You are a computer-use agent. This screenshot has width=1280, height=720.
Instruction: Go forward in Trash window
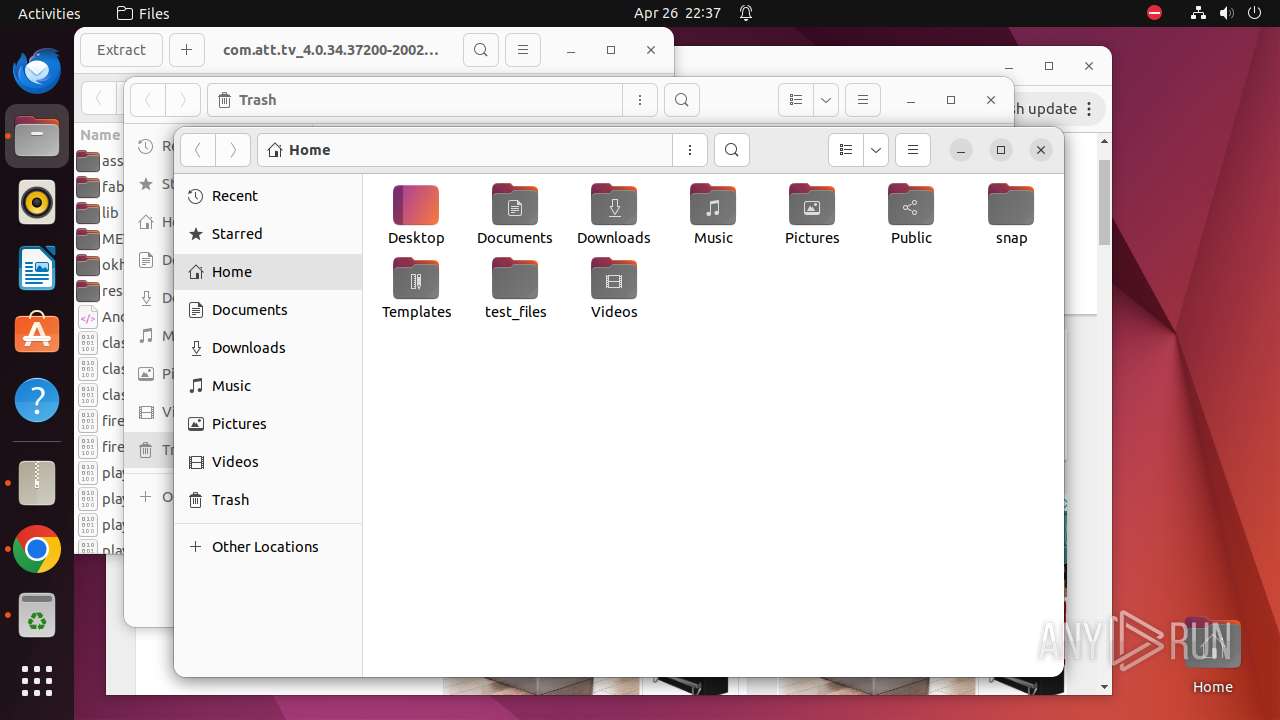point(182,100)
